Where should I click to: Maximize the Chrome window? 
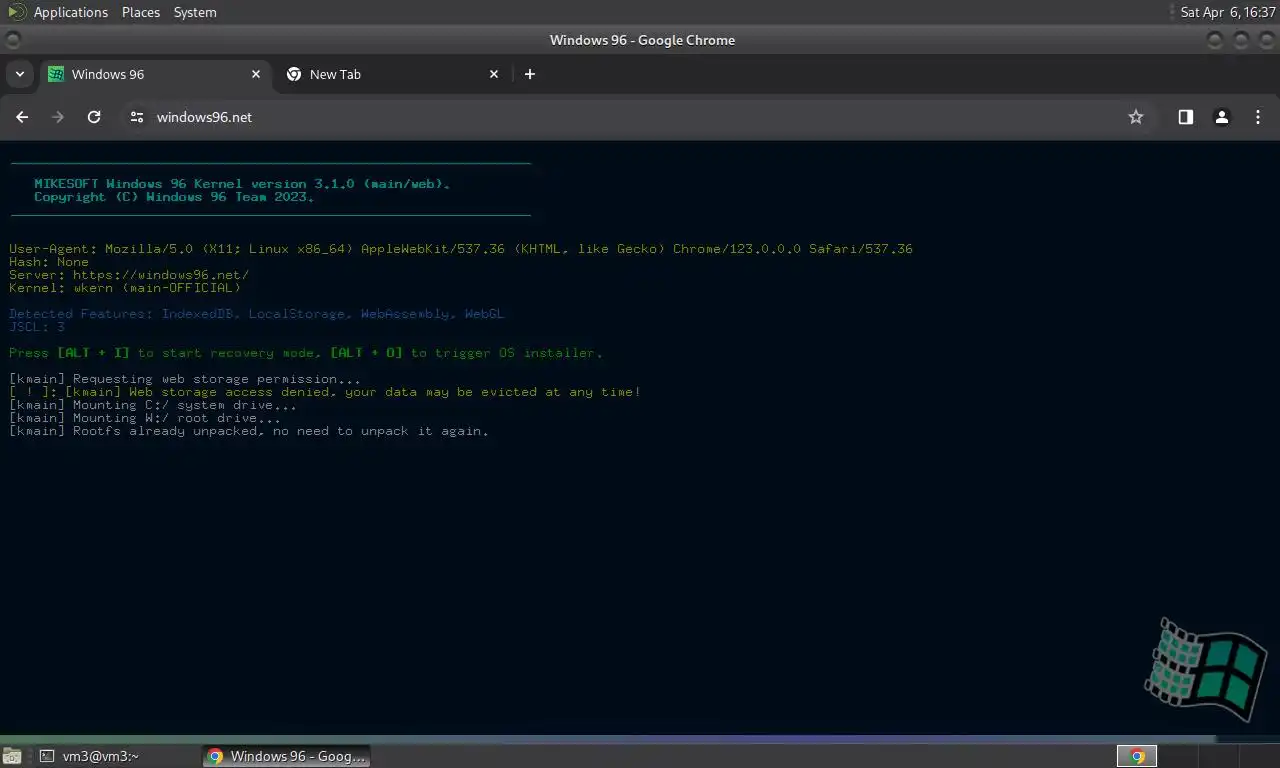(1241, 40)
